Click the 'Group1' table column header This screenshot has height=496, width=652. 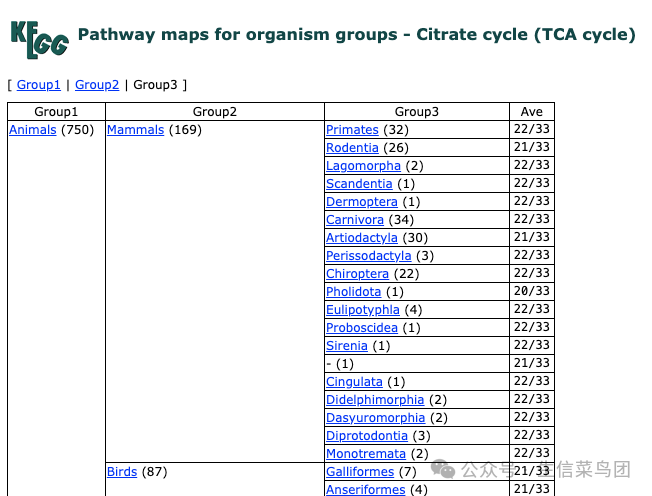pos(56,111)
